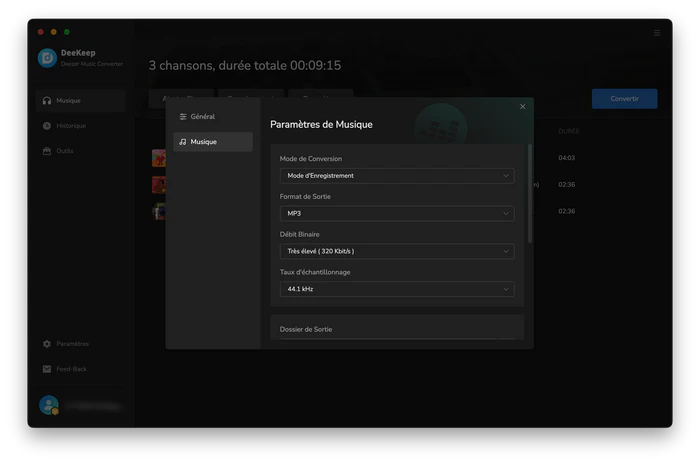Open the Général settings tab
The width and height of the screenshot is (700, 464).
pos(213,117)
